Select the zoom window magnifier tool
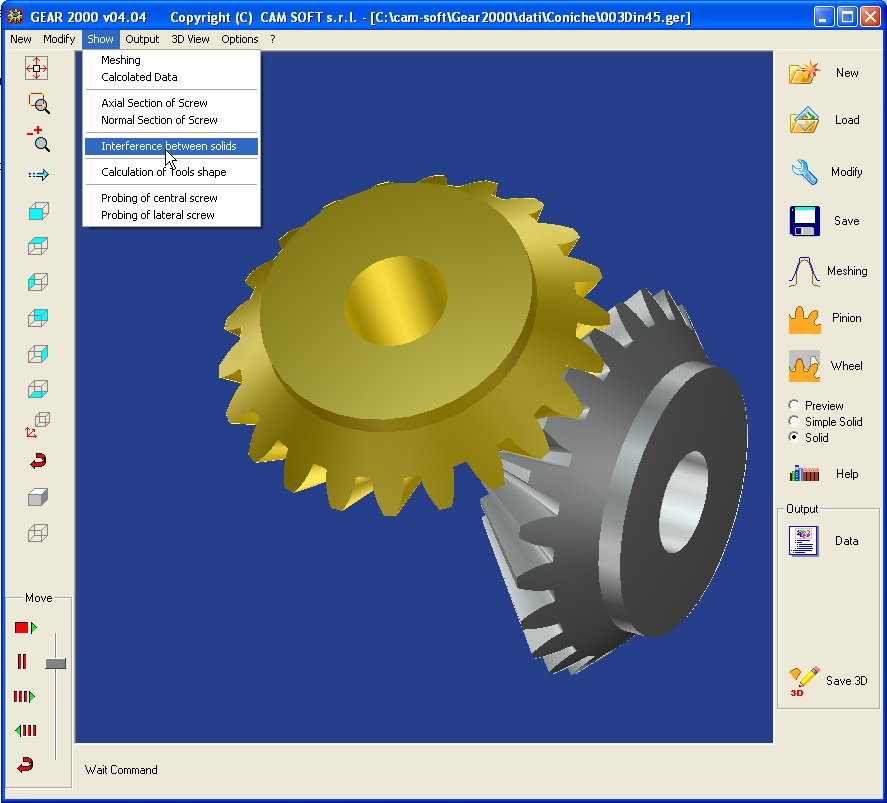This screenshot has height=803, width=887. tap(38, 103)
